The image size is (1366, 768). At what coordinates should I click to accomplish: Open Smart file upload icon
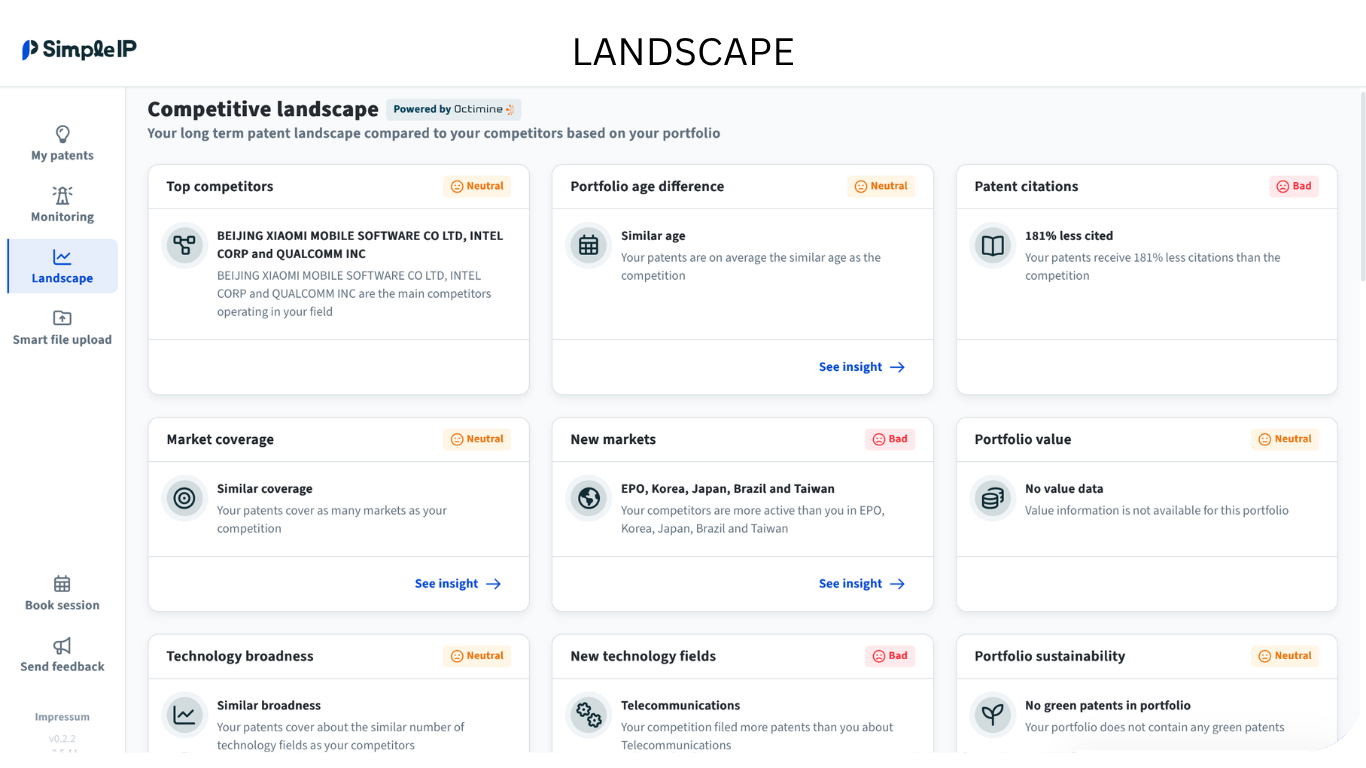[62, 318]
